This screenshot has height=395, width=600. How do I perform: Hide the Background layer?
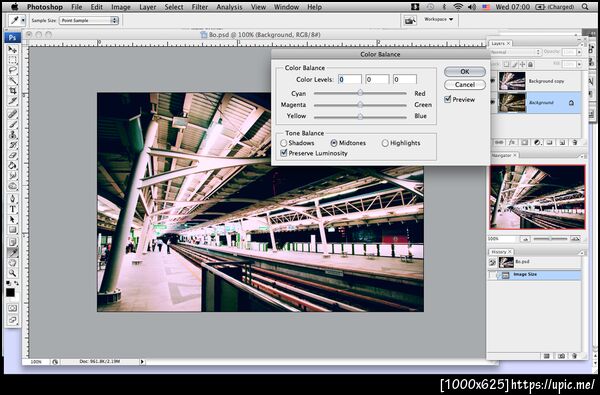[492, 103]
